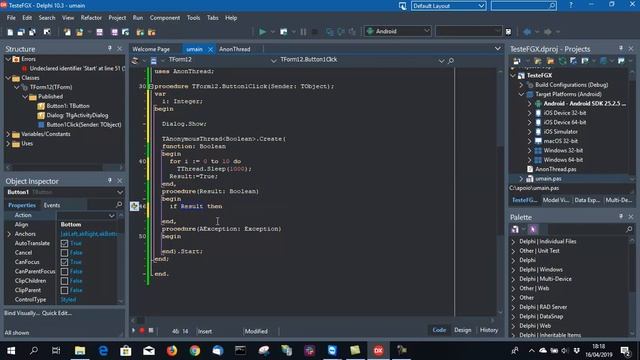Click the refresh icon in Projects toolbar
This screenshot has height=360, width=640.
(x=562, y=61)
